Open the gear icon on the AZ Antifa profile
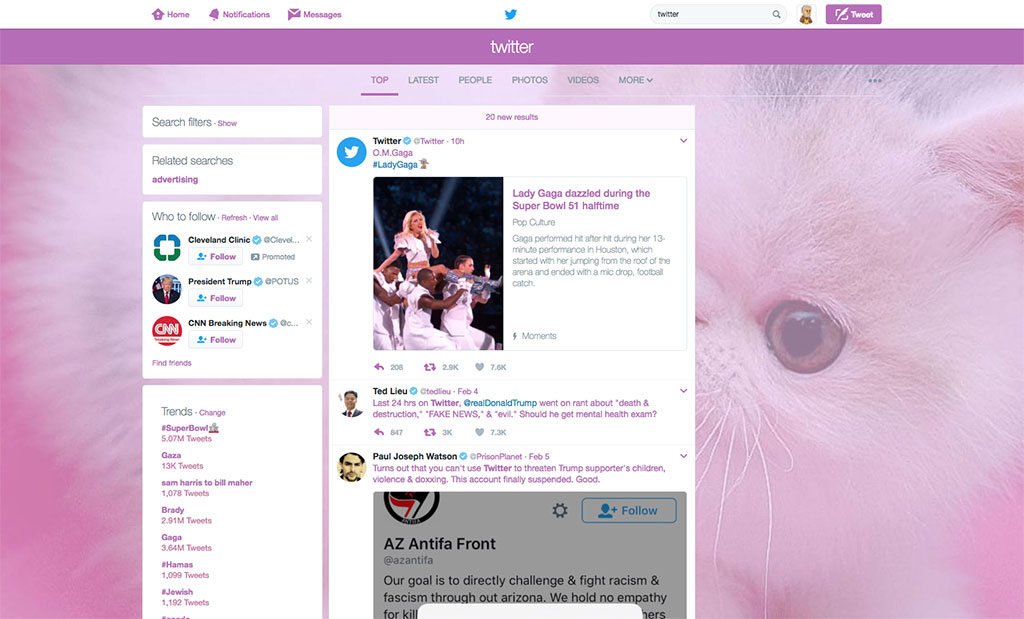 561,510
